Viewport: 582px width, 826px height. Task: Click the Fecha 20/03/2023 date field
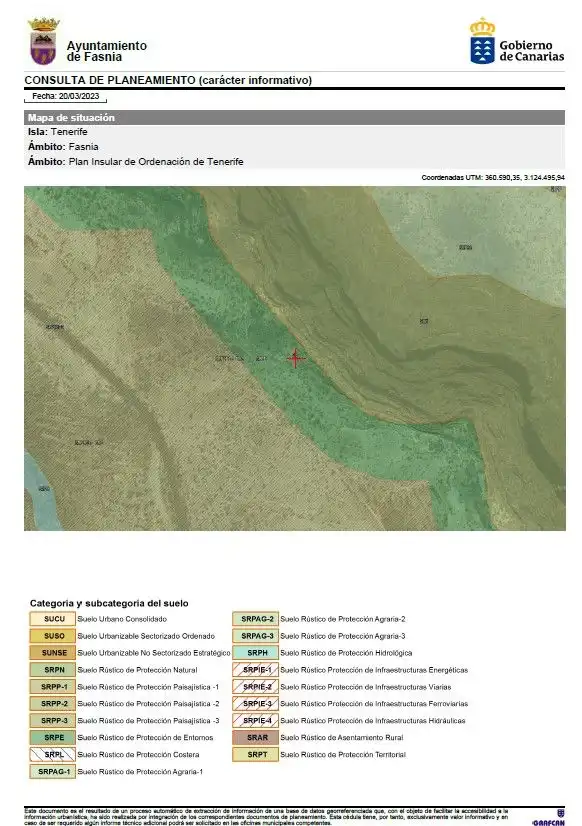[65, 96]
